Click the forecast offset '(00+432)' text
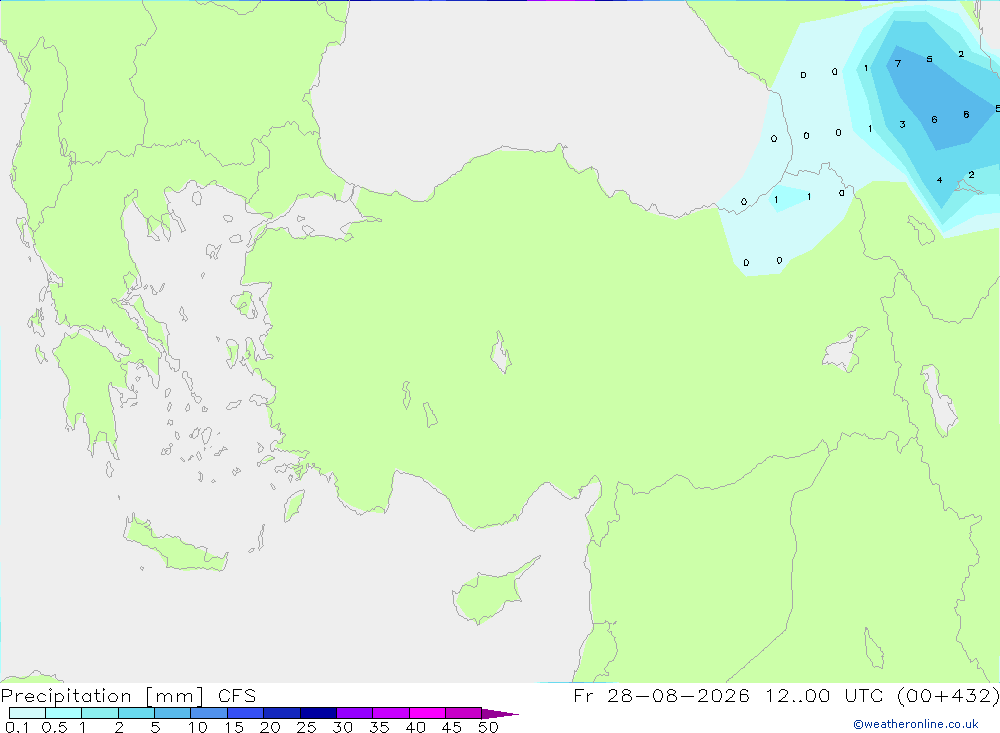 pyautogui.click(x=948, y=695)
